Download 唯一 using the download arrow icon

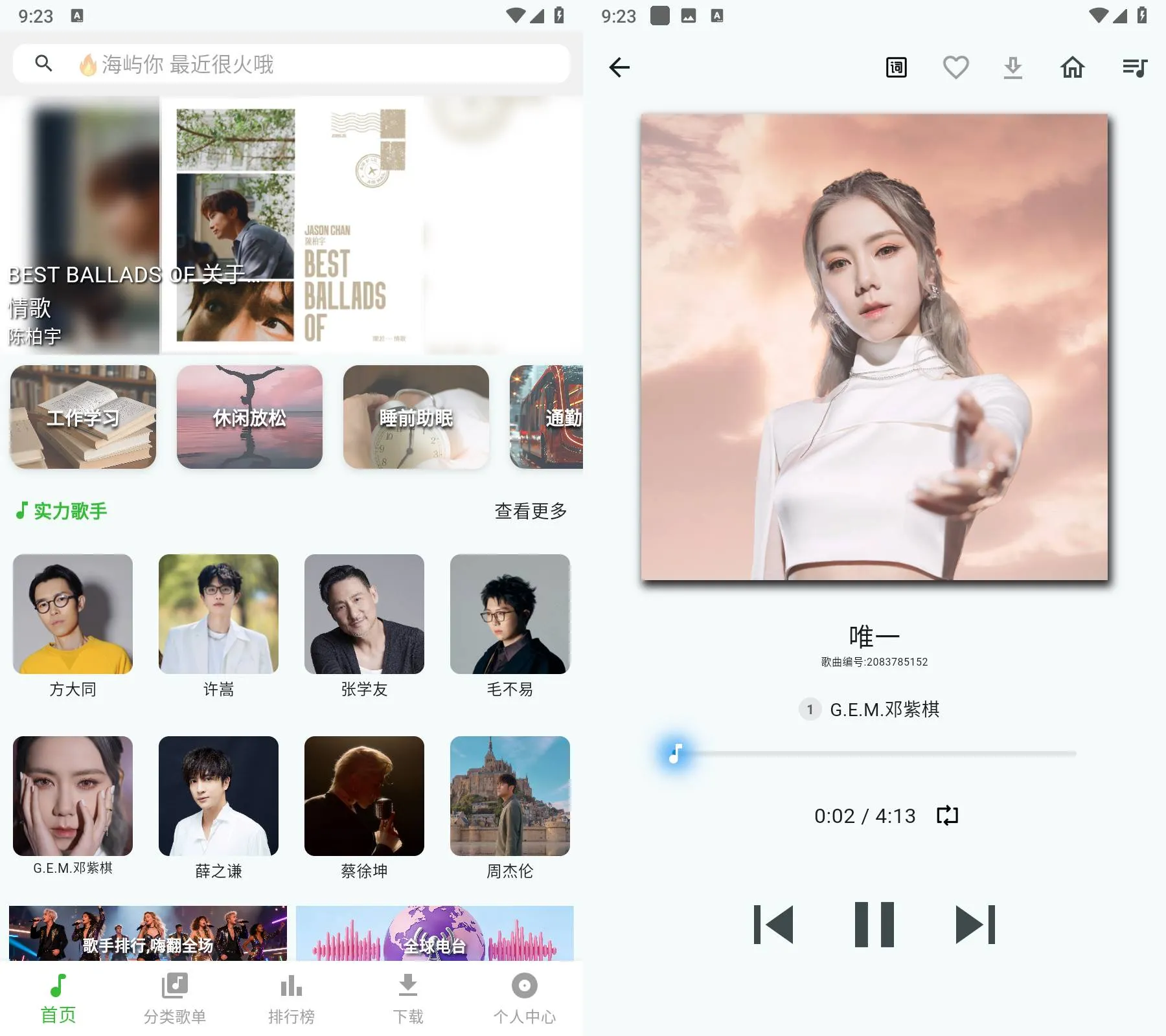[x=1014, y=67]
